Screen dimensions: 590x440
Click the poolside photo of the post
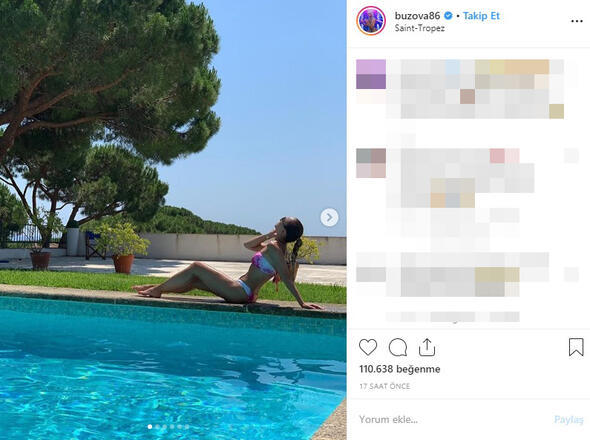point(173,220)
